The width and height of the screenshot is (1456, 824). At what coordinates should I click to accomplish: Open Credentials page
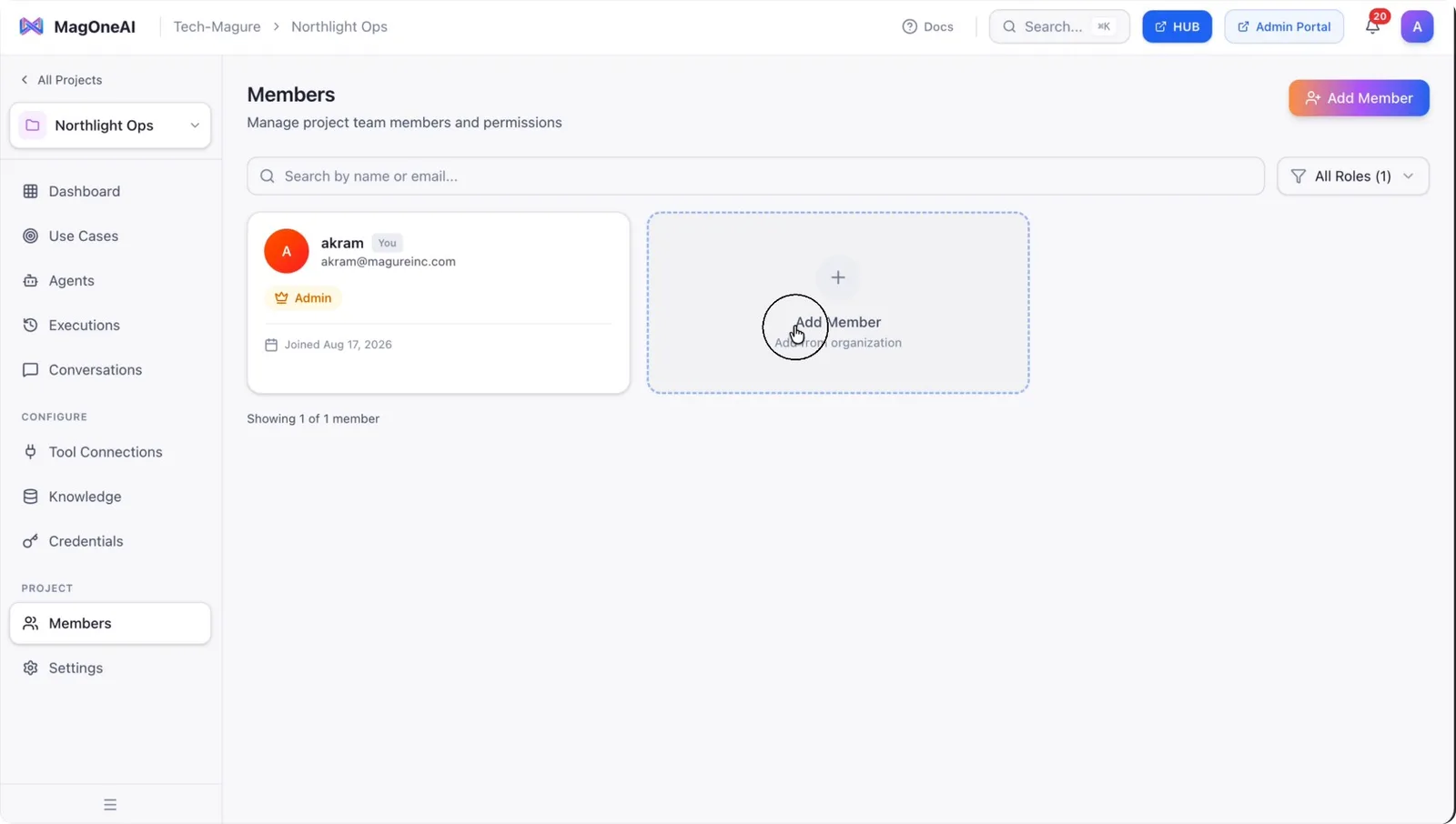(110, 541)
